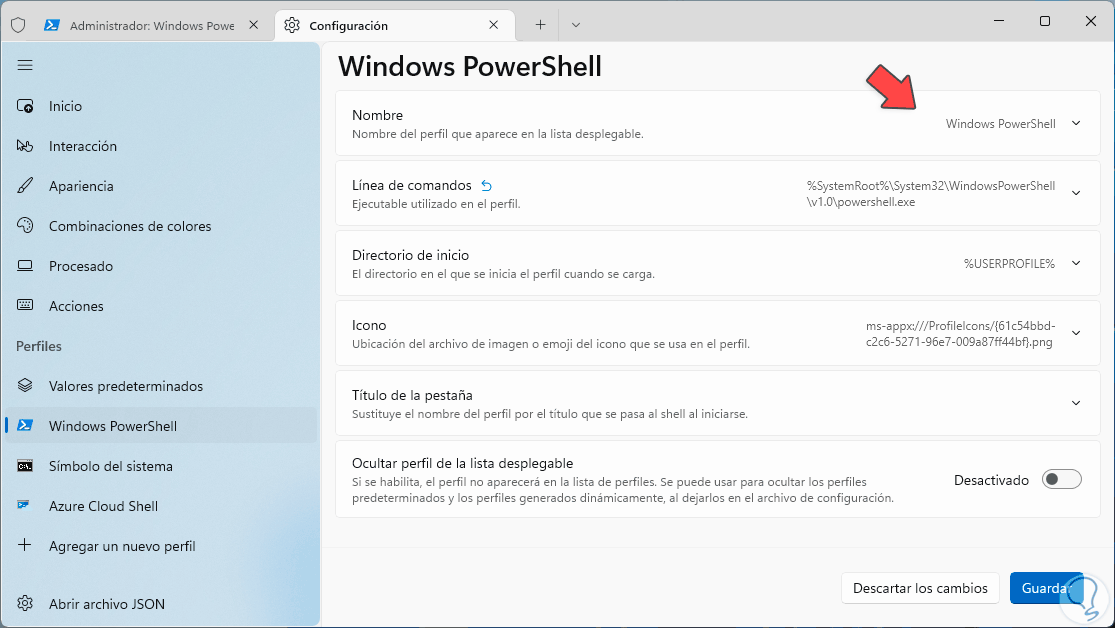1115x628 pixels.
Task: Toggle Ocultar perfil de la lista desplegable
Action: (x=1061, y=480)
